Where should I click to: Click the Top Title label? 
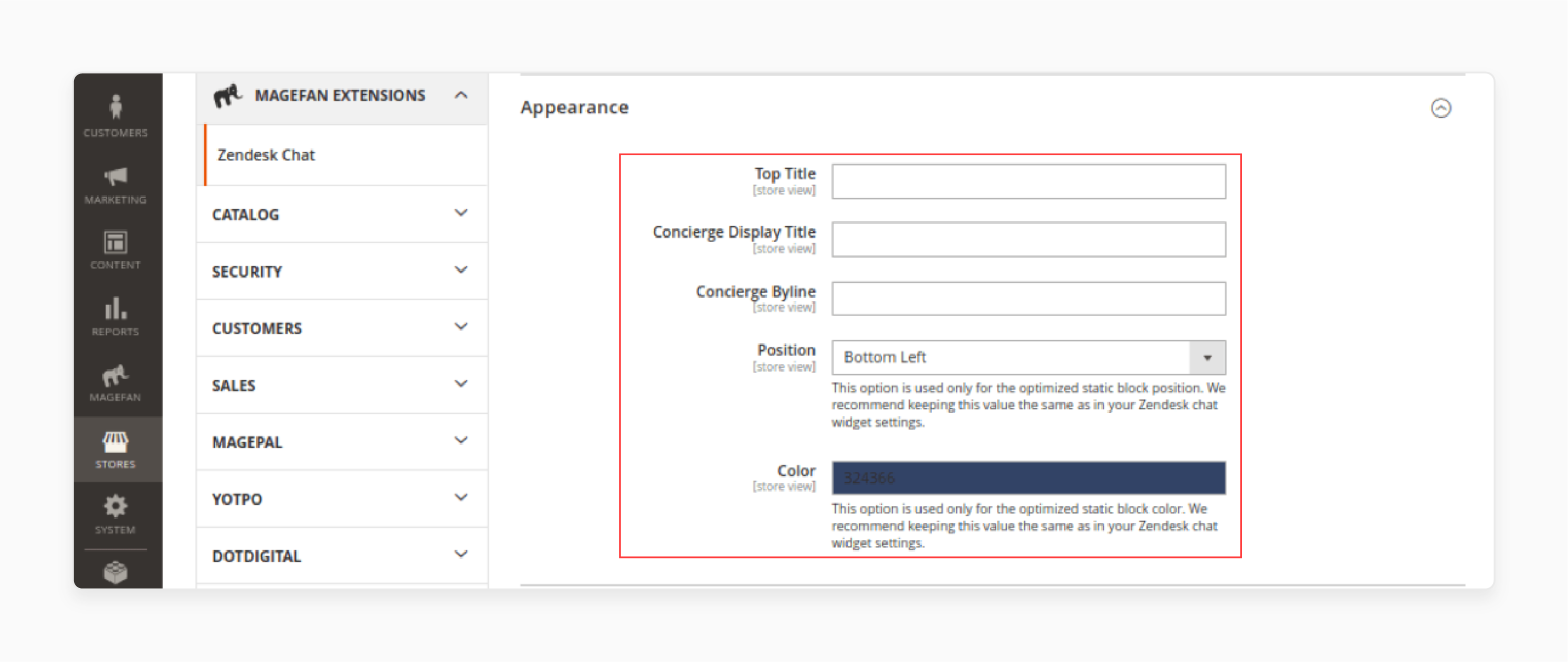(785, 174)
